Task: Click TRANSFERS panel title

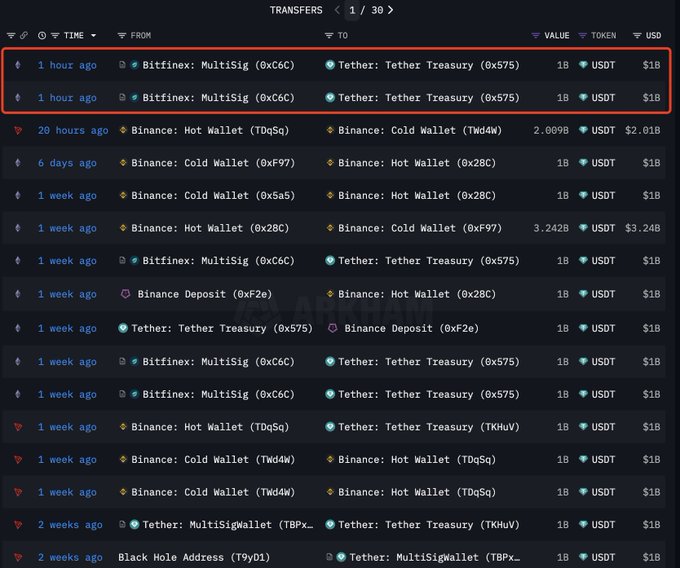Action: click(296, 10)
